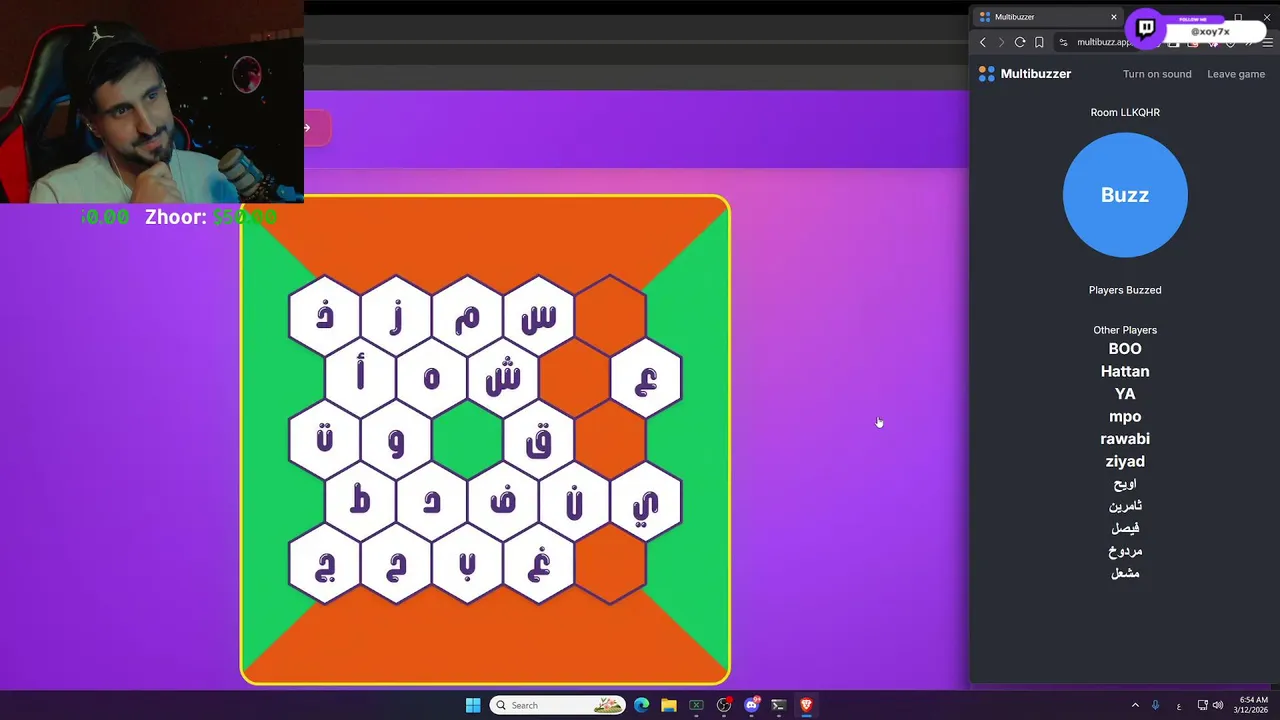Click player name ziyad

pyautogui.click(x=1125, y=461)
